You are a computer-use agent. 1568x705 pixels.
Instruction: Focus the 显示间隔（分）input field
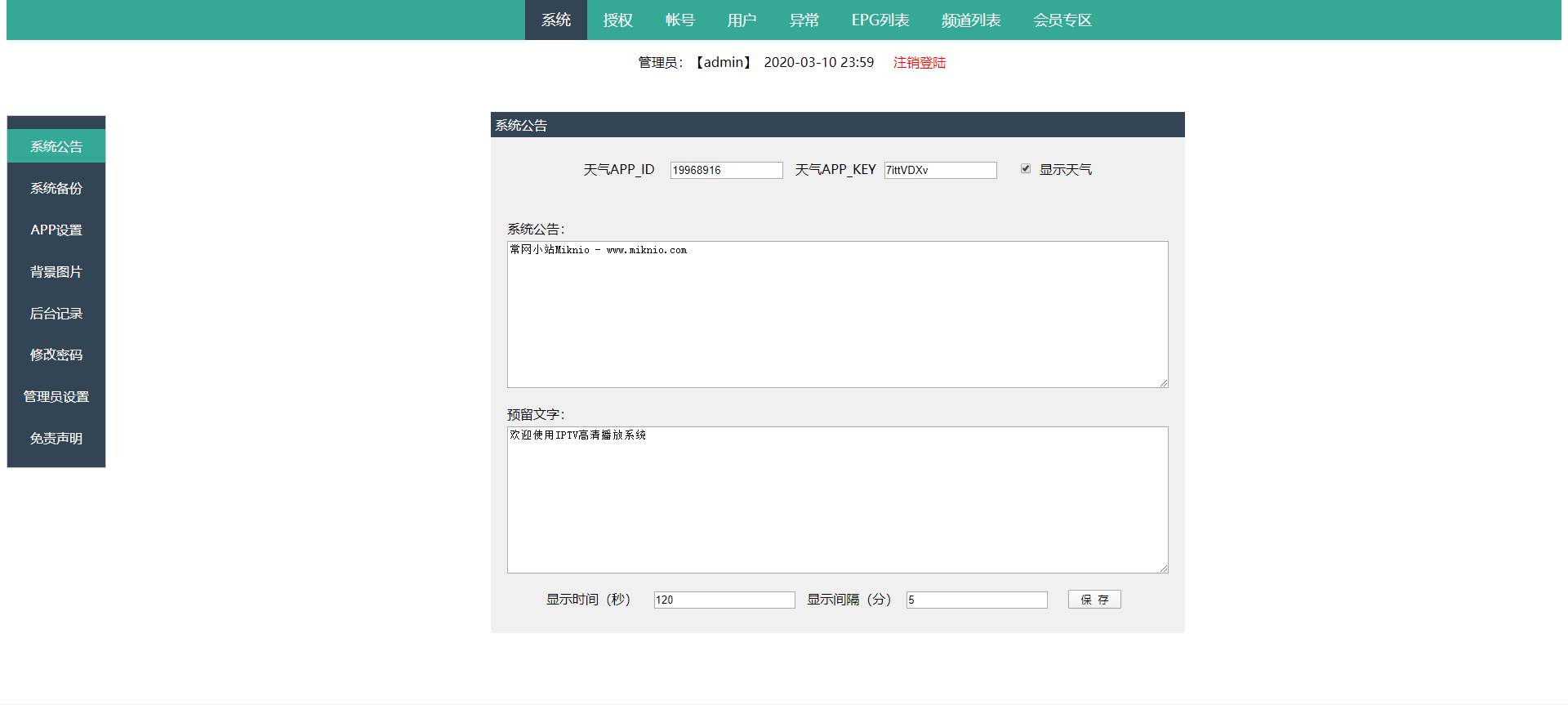click(977, 600)
